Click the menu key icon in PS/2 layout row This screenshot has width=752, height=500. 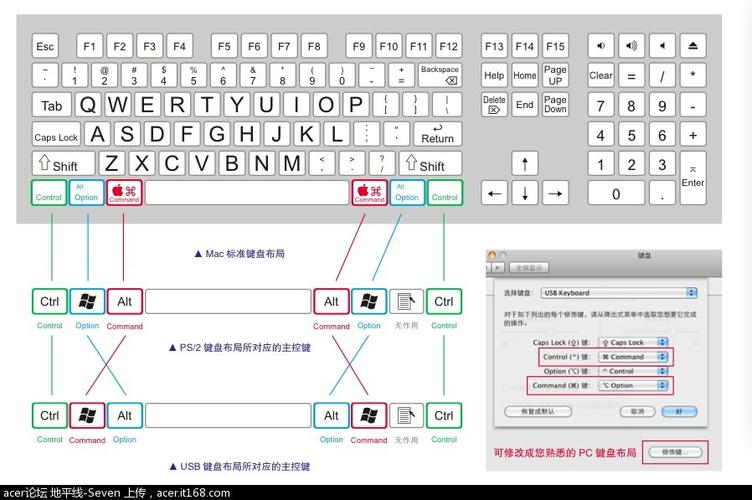(405, 301)
